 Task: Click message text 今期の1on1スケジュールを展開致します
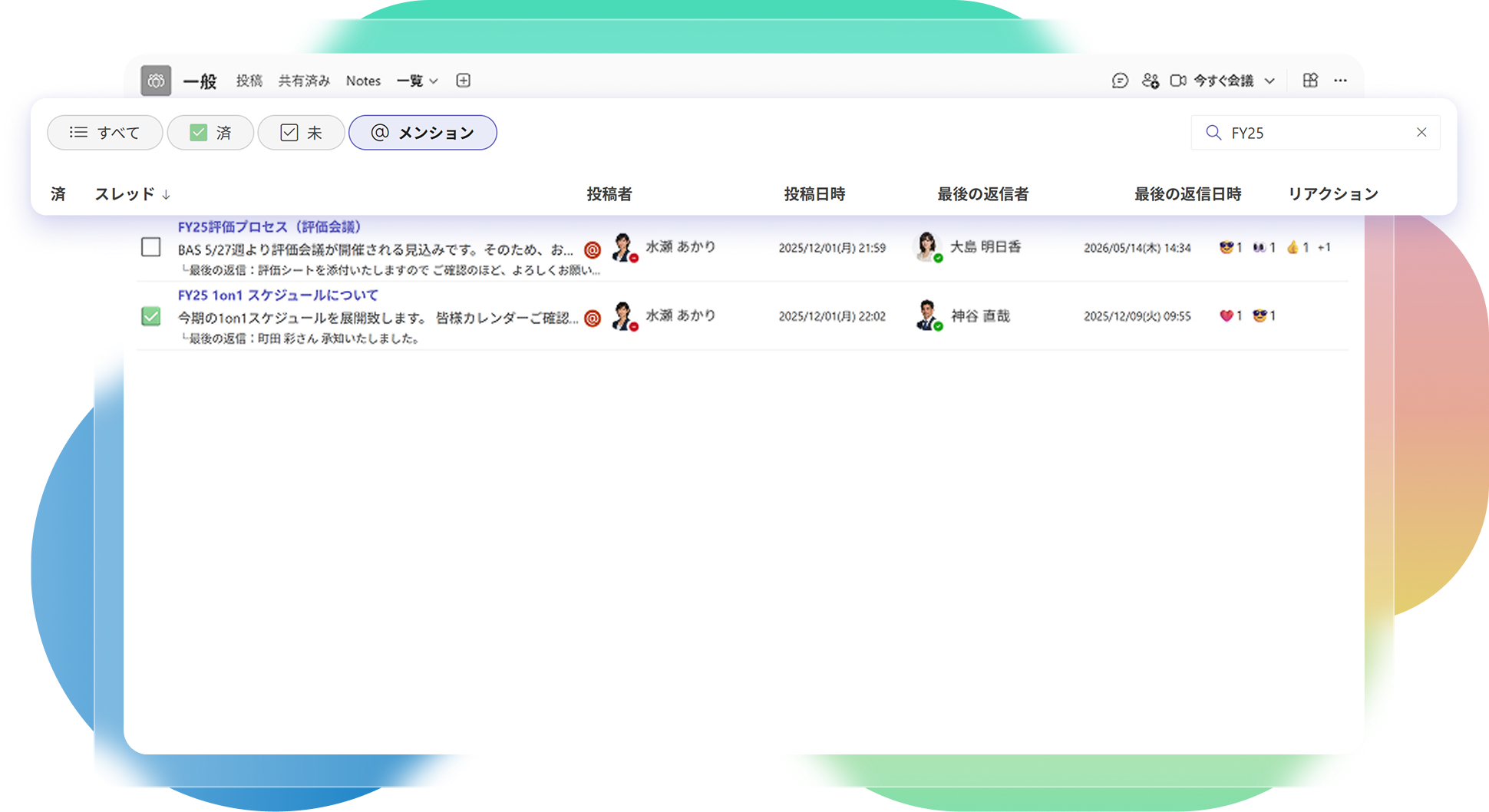[x=378, y=318]
